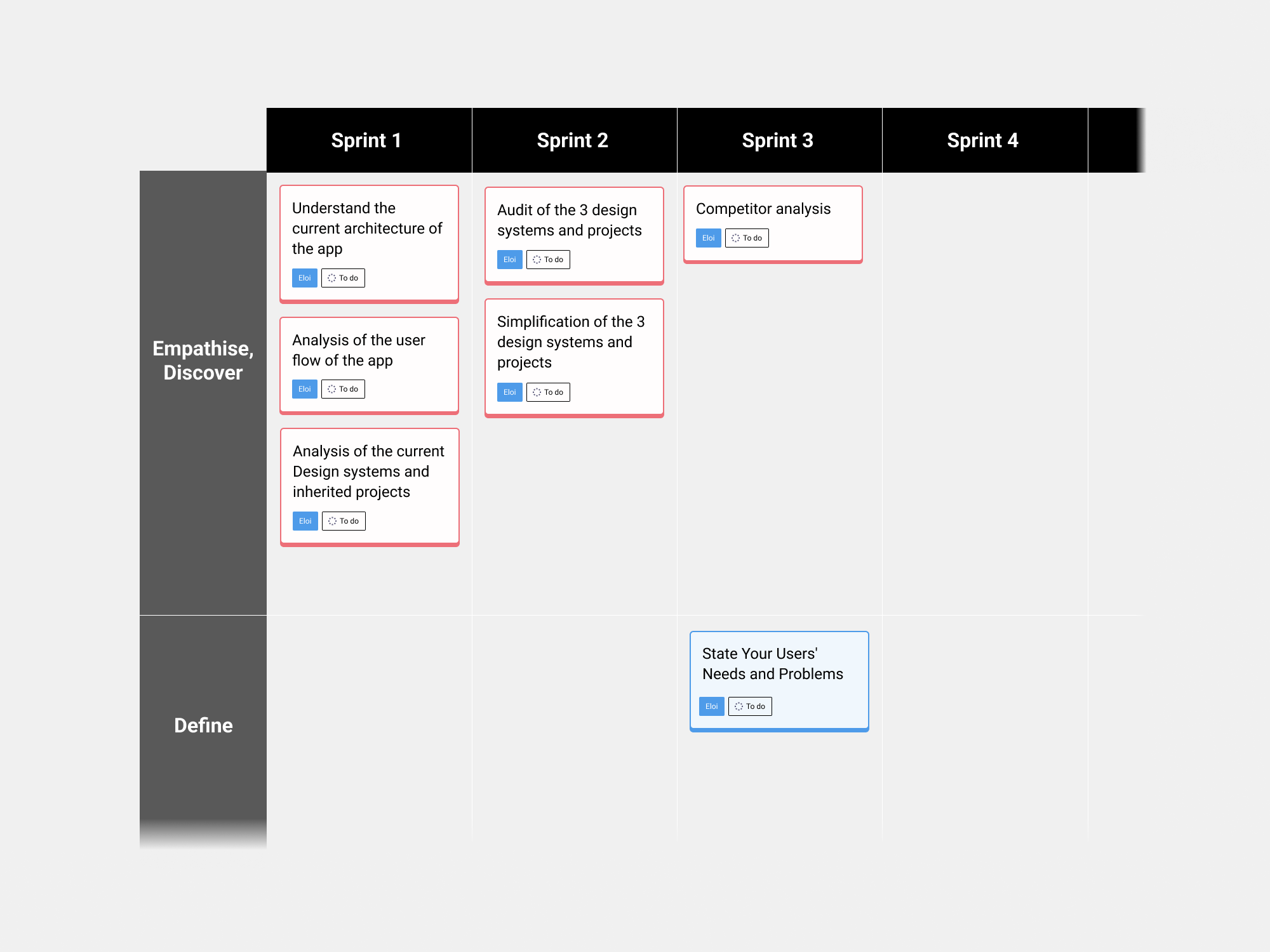This screenshot has height=952, width=1270.
Task: Select the Define row header
Action: pos(203,725)
